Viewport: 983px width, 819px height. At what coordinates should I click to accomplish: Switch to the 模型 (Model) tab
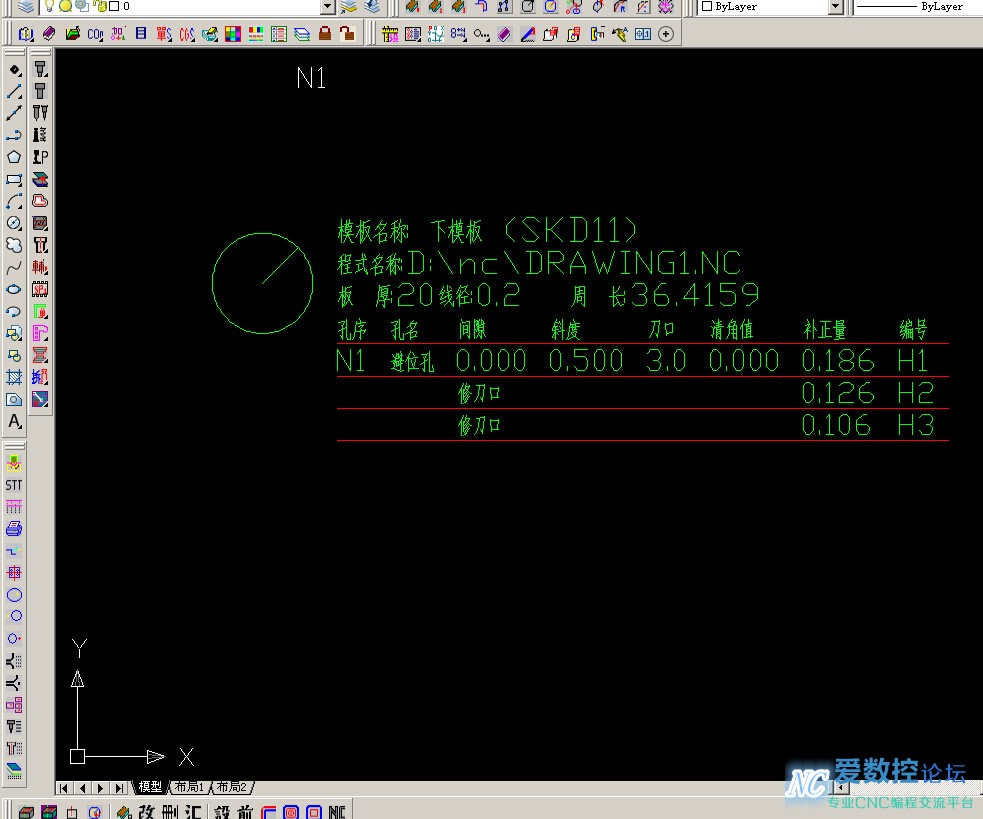(150, 787)
